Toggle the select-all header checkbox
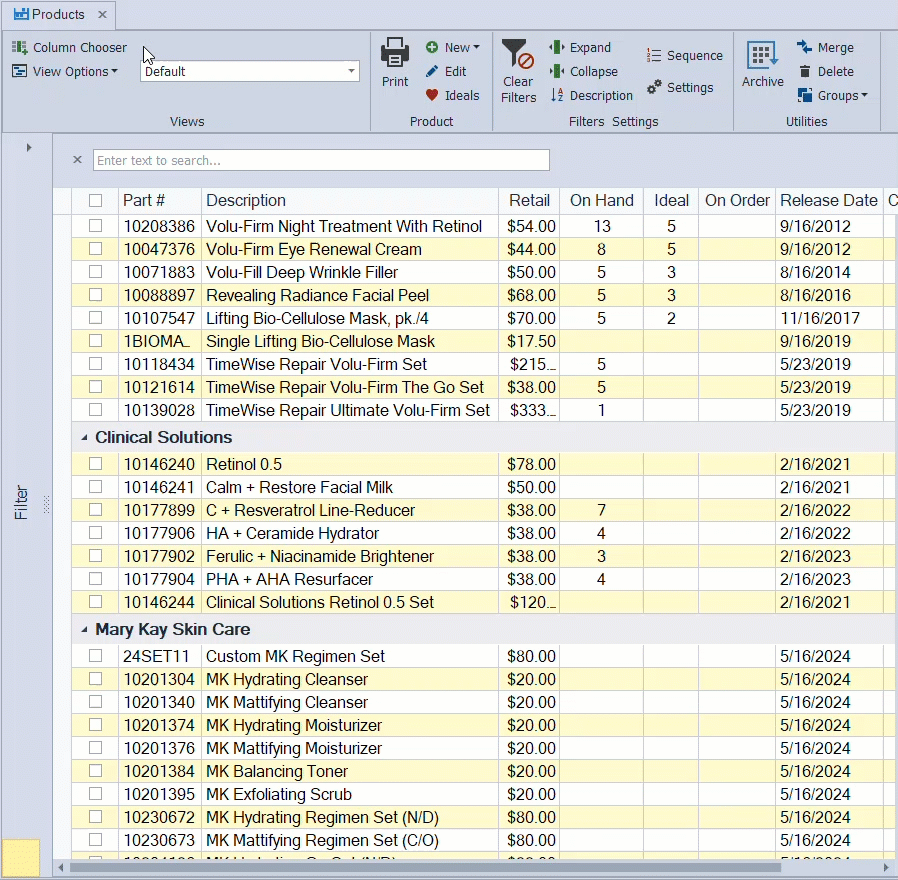The image size is (898, 880). click(96, 200)
